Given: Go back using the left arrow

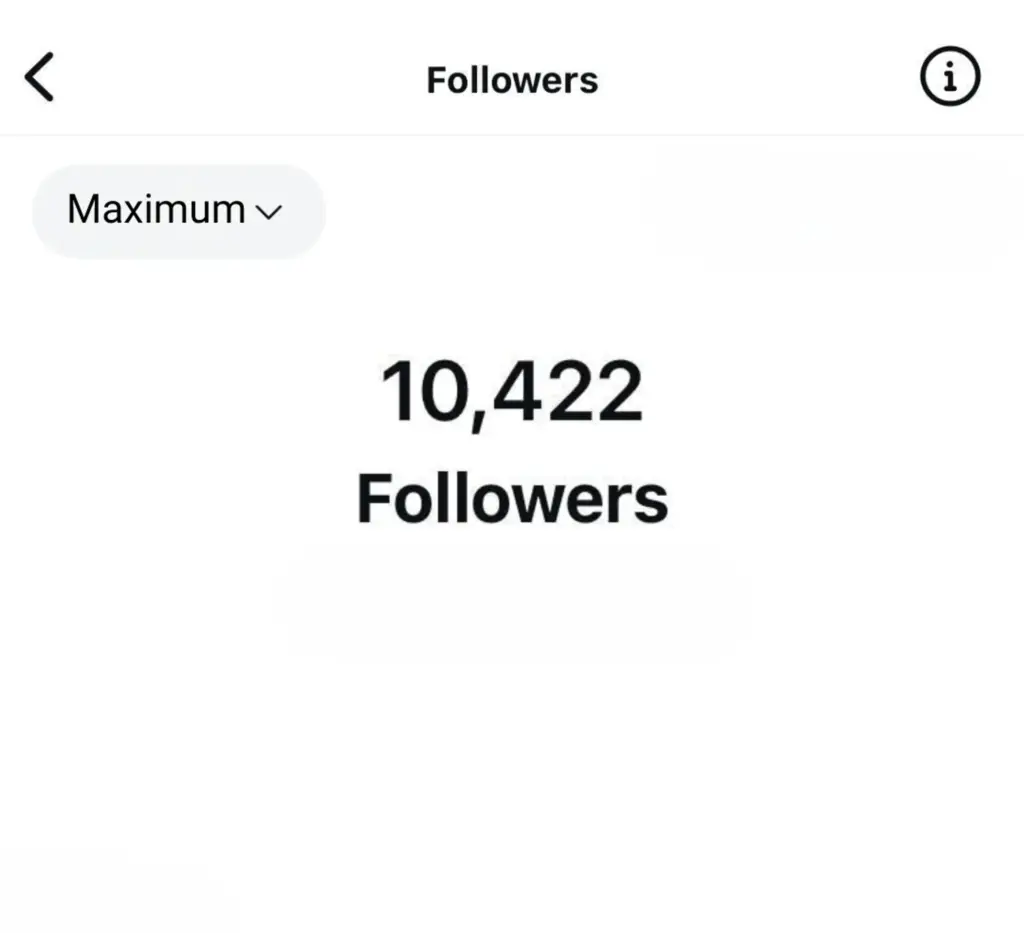Looking at the screenshot, I should point(39,79).
